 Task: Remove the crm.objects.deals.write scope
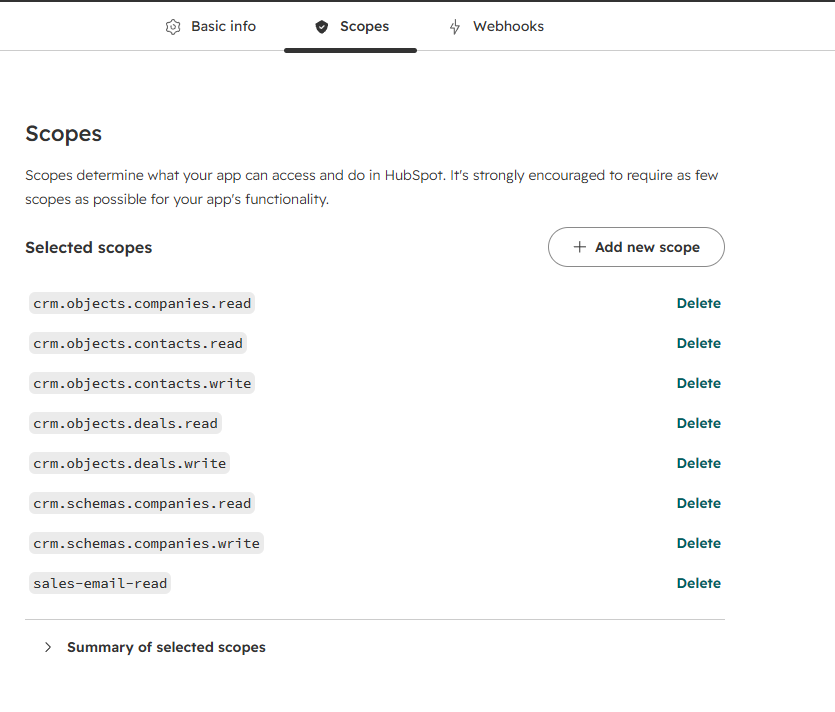pos(699,463)
